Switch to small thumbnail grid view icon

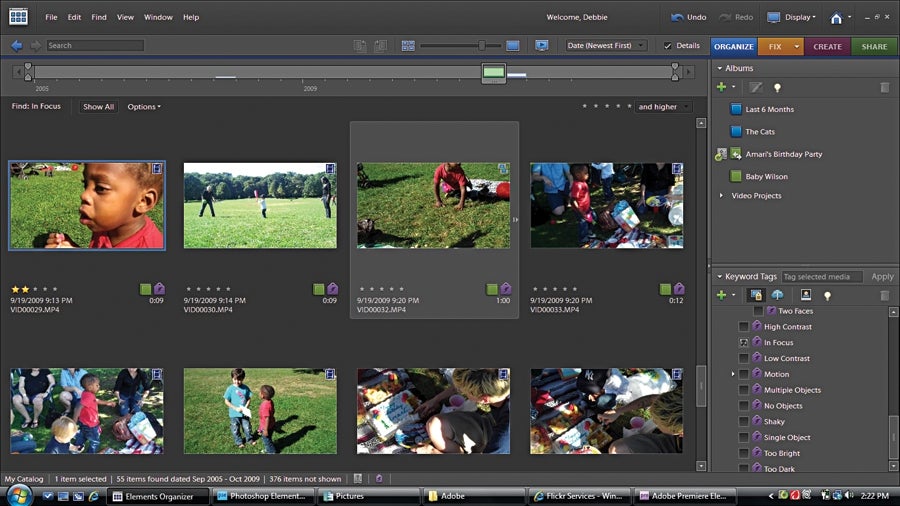(x=408, y=46)
